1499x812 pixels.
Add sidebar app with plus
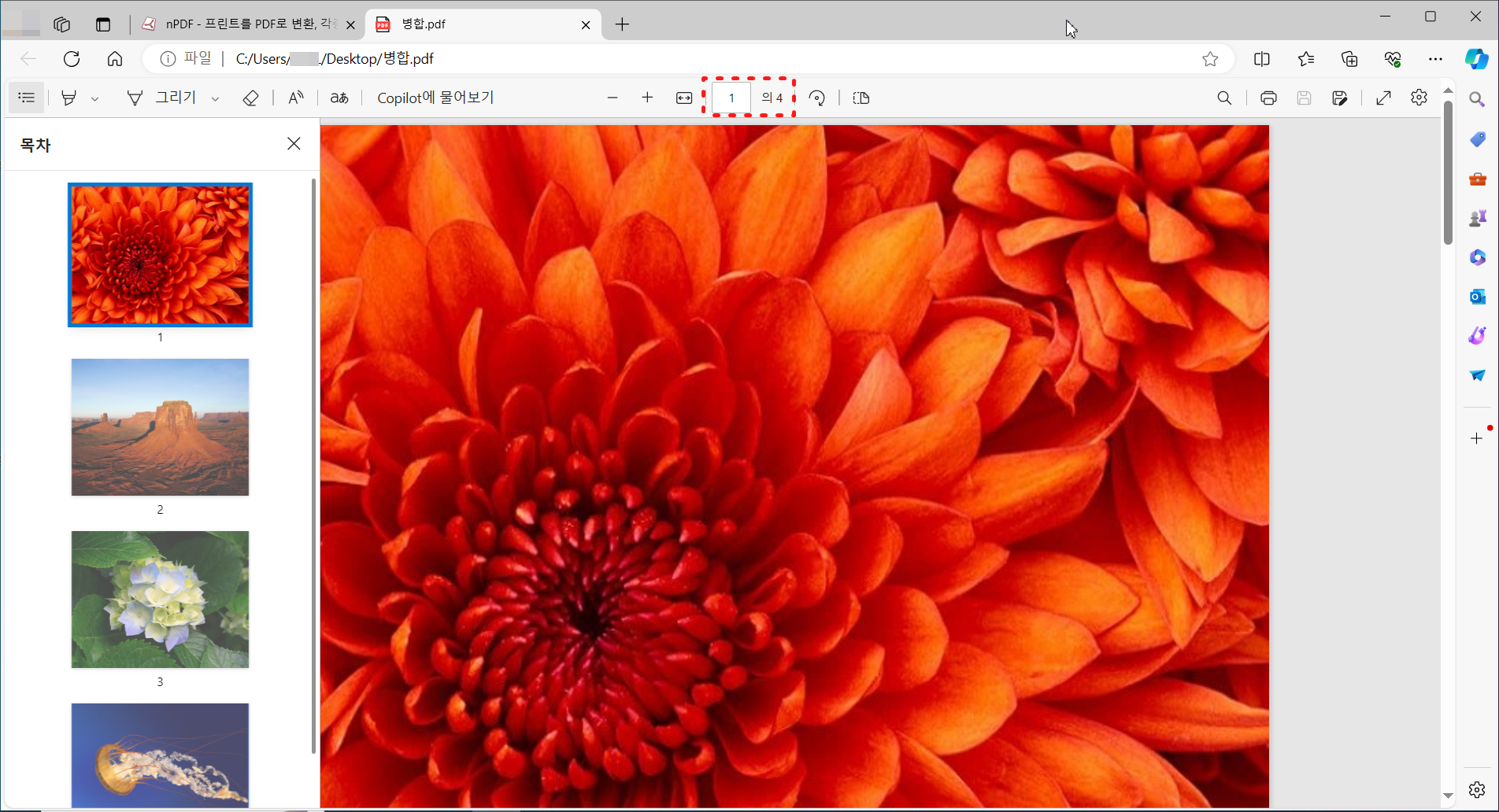click(x=1477, y=438)
